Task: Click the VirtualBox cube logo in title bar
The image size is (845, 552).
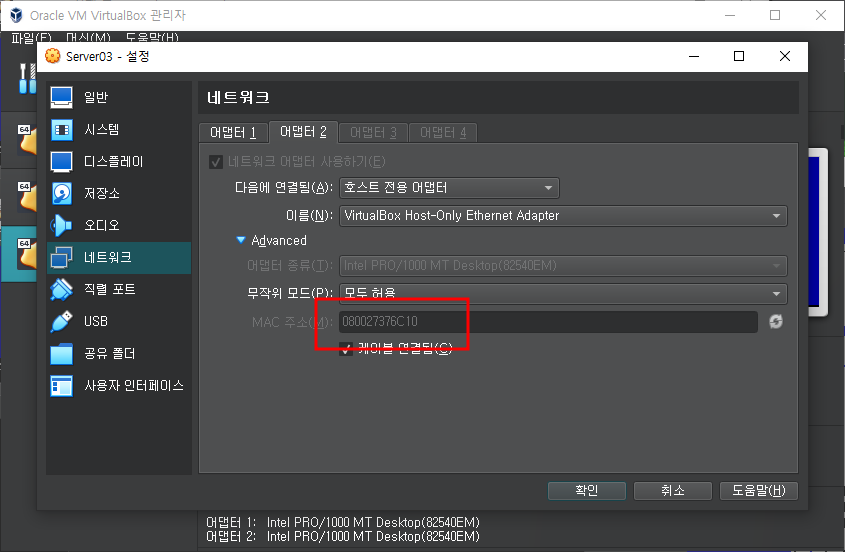Action: [x=17, y=15]
